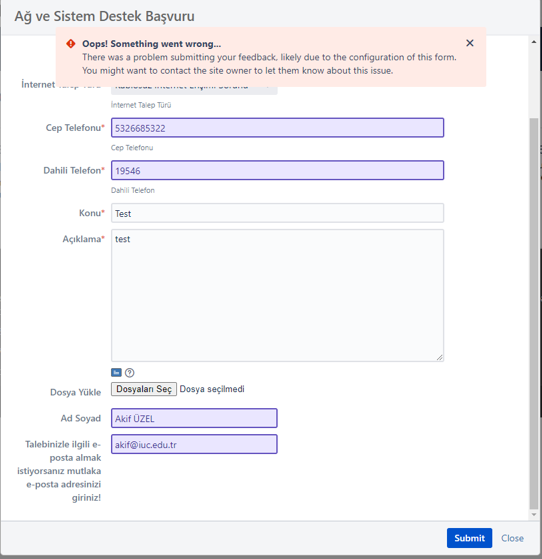The image size is (542, 559).
Task: Click the Dosyaları Seç file button
Action: [144, 389]
